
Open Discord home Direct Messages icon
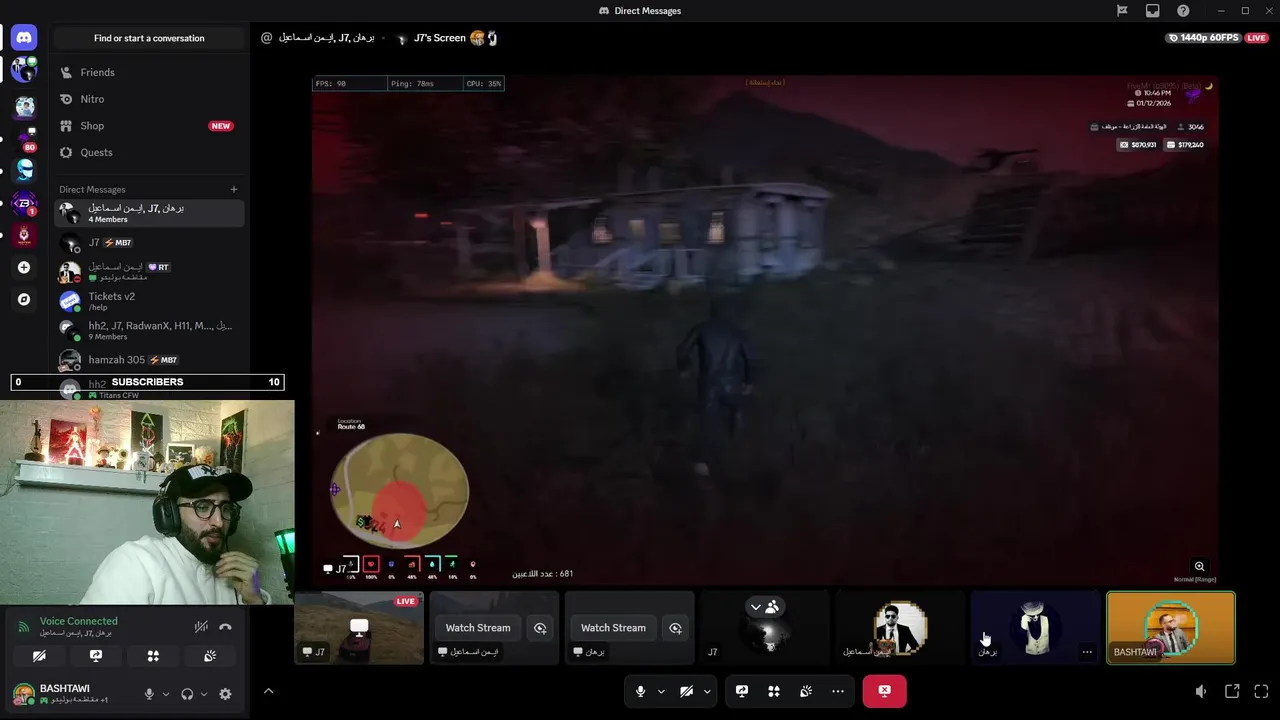click(x=24, y=38)
